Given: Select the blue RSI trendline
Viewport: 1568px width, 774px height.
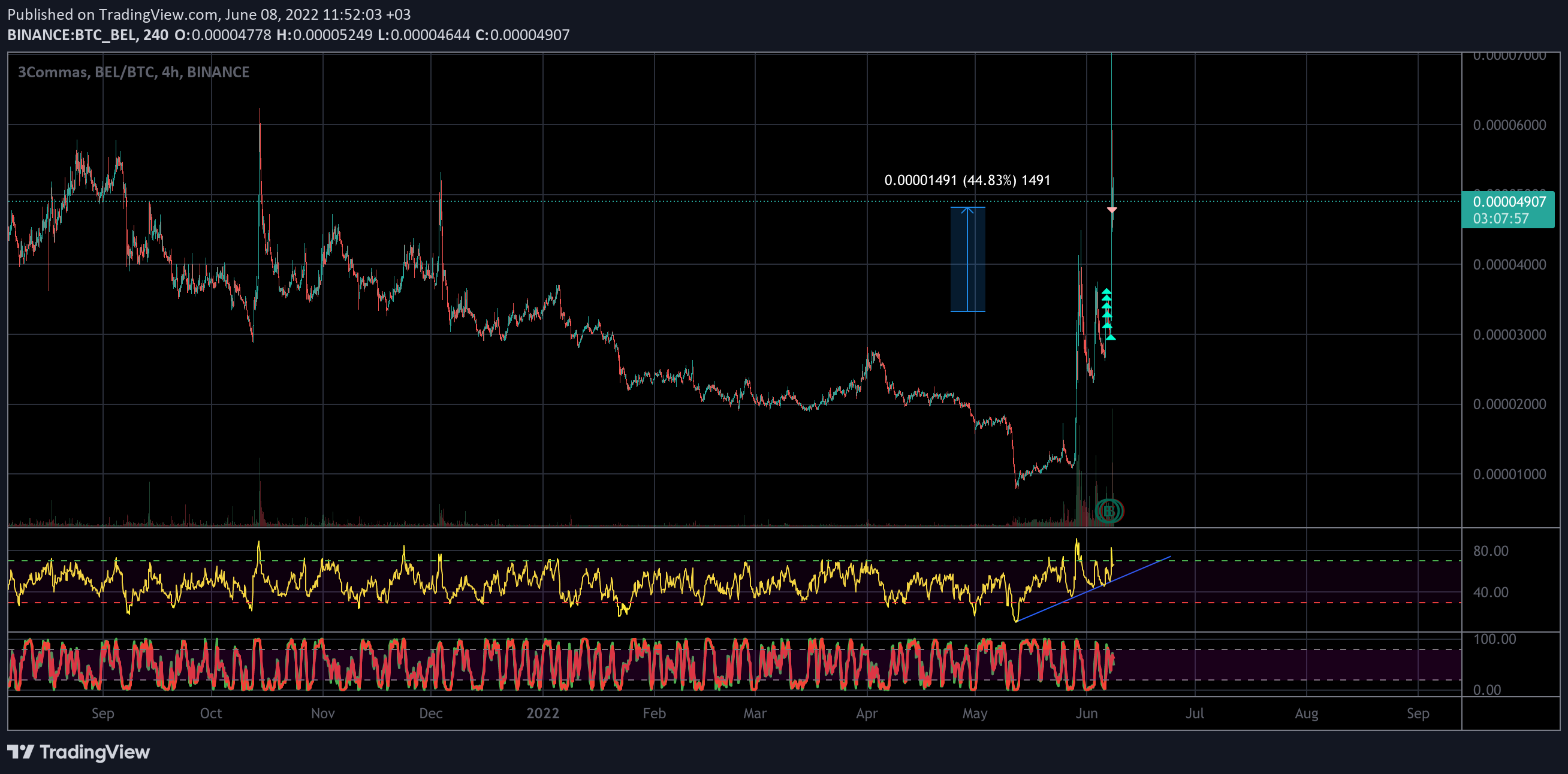Looking at the screenshot, I should 1093,589.
